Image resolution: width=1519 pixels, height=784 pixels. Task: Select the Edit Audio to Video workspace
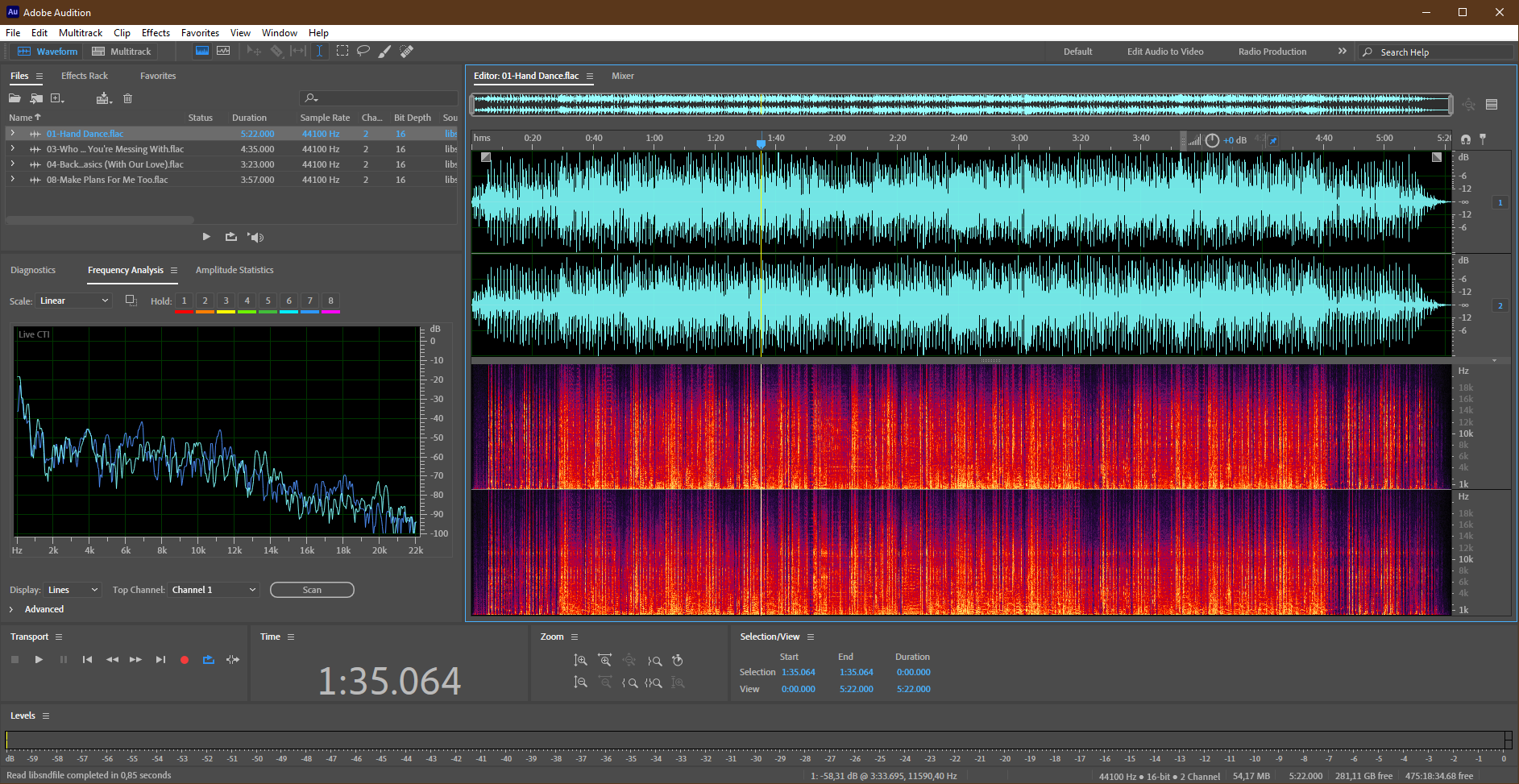coord(1165,52)
